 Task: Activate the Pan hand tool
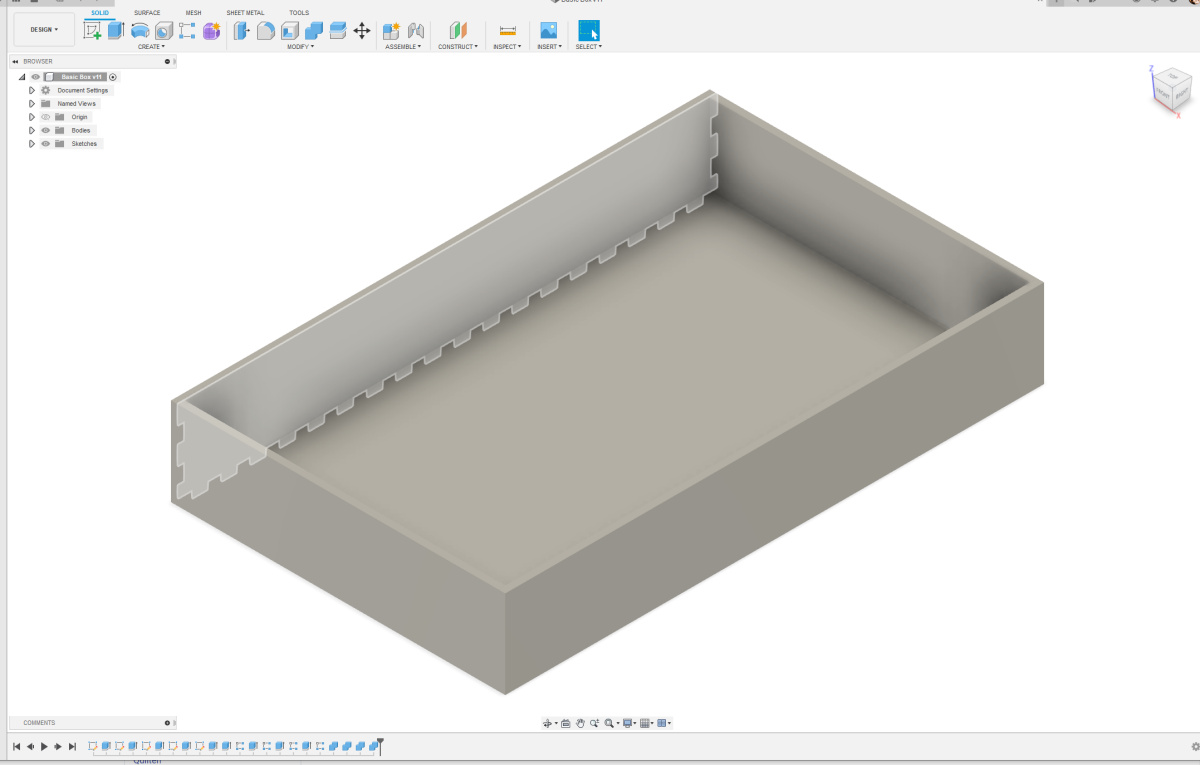pyautogui.click(x=580, y=723)
